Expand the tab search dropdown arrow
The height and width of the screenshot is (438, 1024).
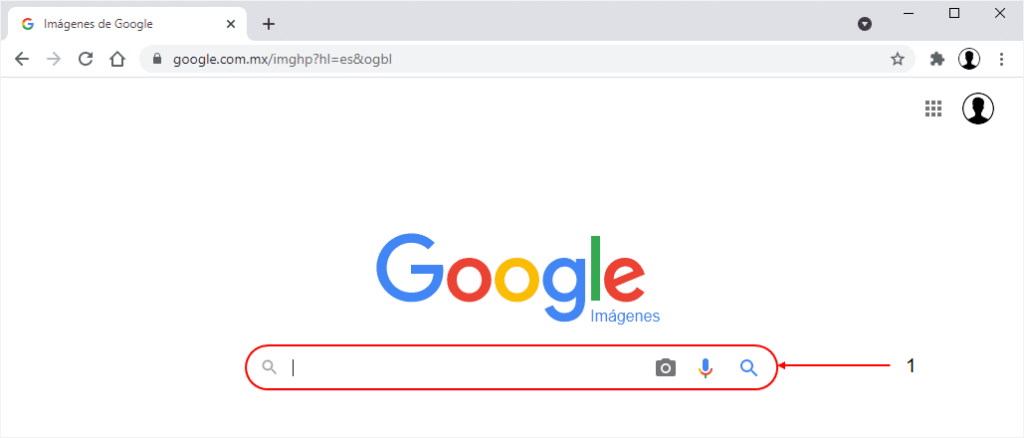tap(865, 24)
